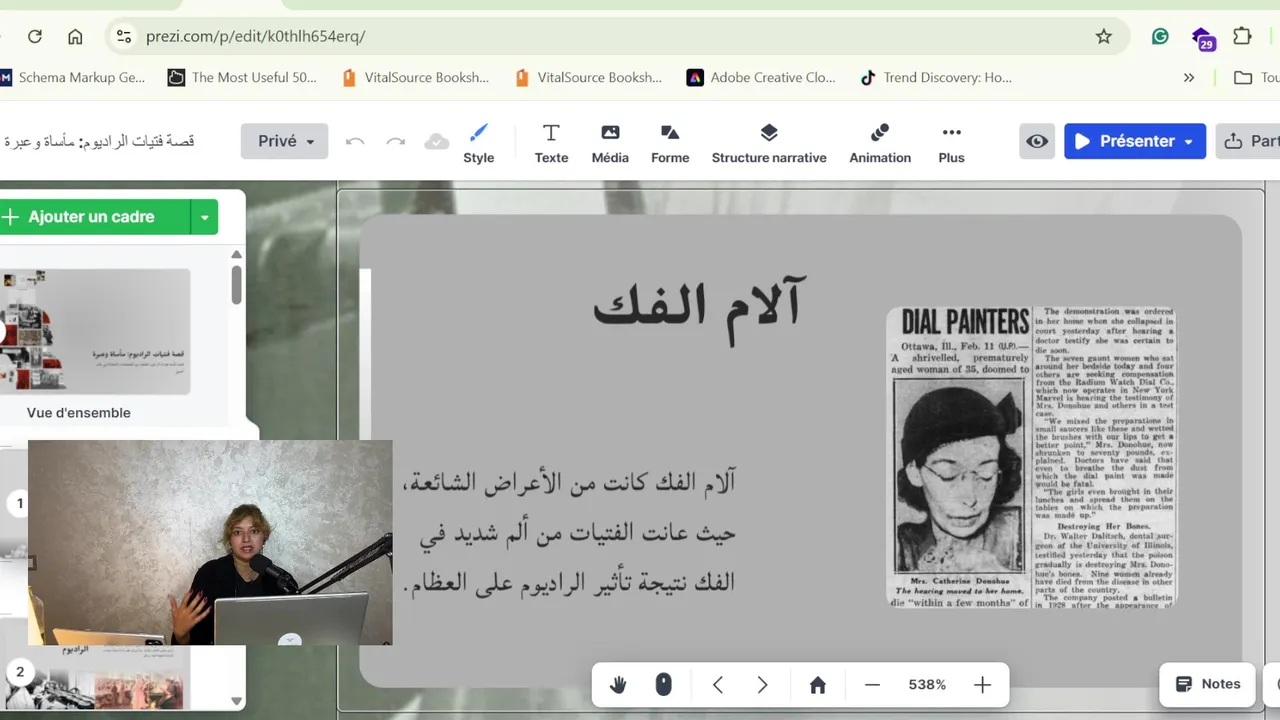This screenshot has height=720, width=1280.
Task: Open The Most Useful 50... bookmark
Action: point(243,77)
